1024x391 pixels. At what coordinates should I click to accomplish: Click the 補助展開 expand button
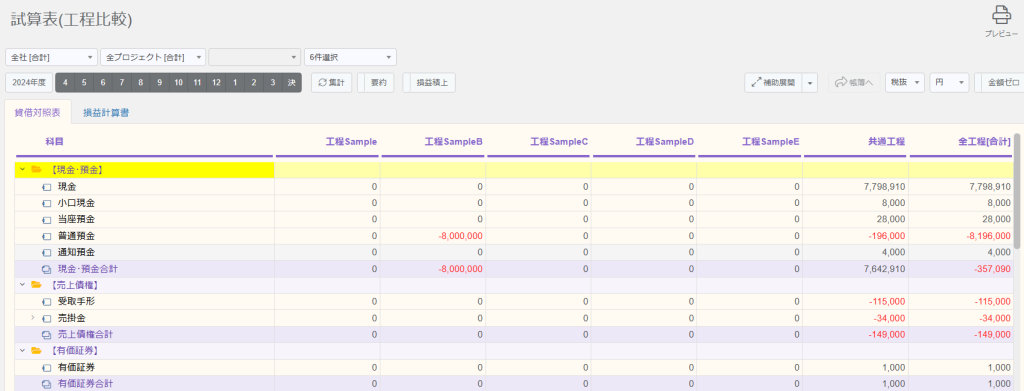pyautogui.click(x=774, y=83)
